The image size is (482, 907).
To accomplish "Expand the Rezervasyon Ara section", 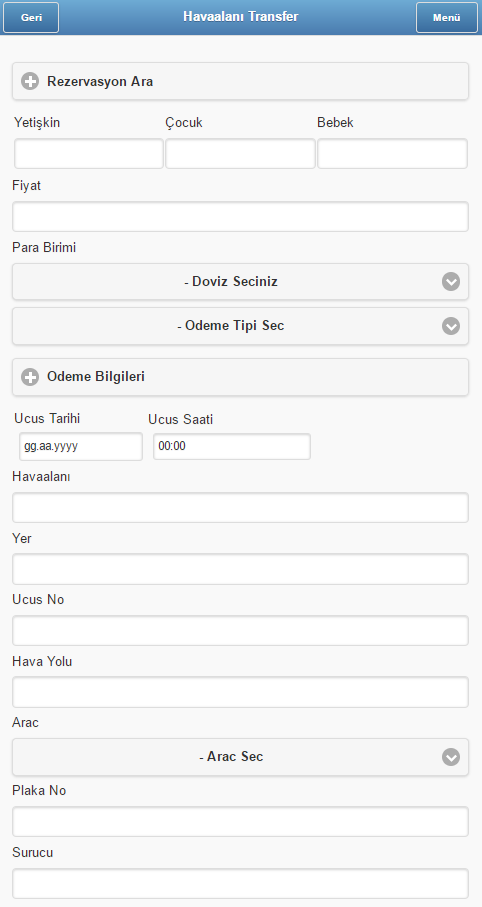I will click(x=240, y=82).
